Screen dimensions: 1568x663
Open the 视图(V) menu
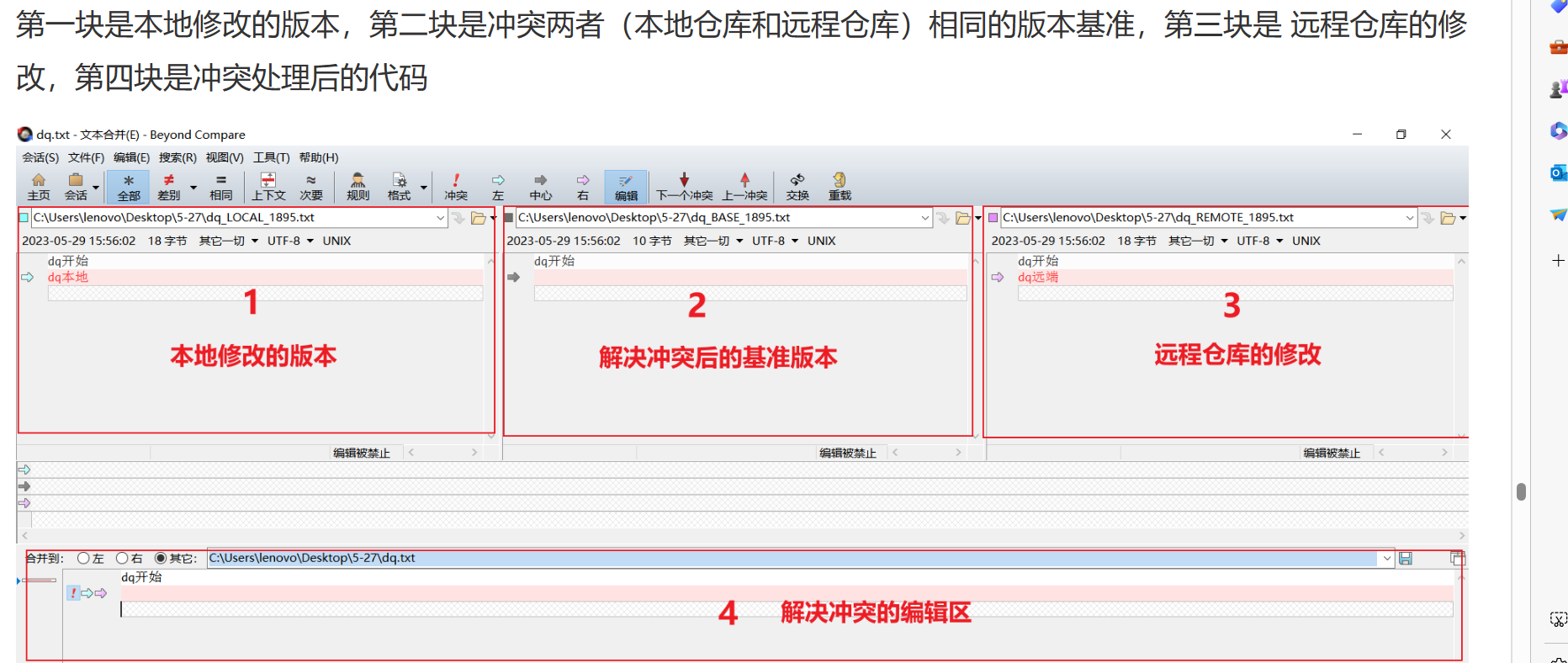click(x=225, y=157)
